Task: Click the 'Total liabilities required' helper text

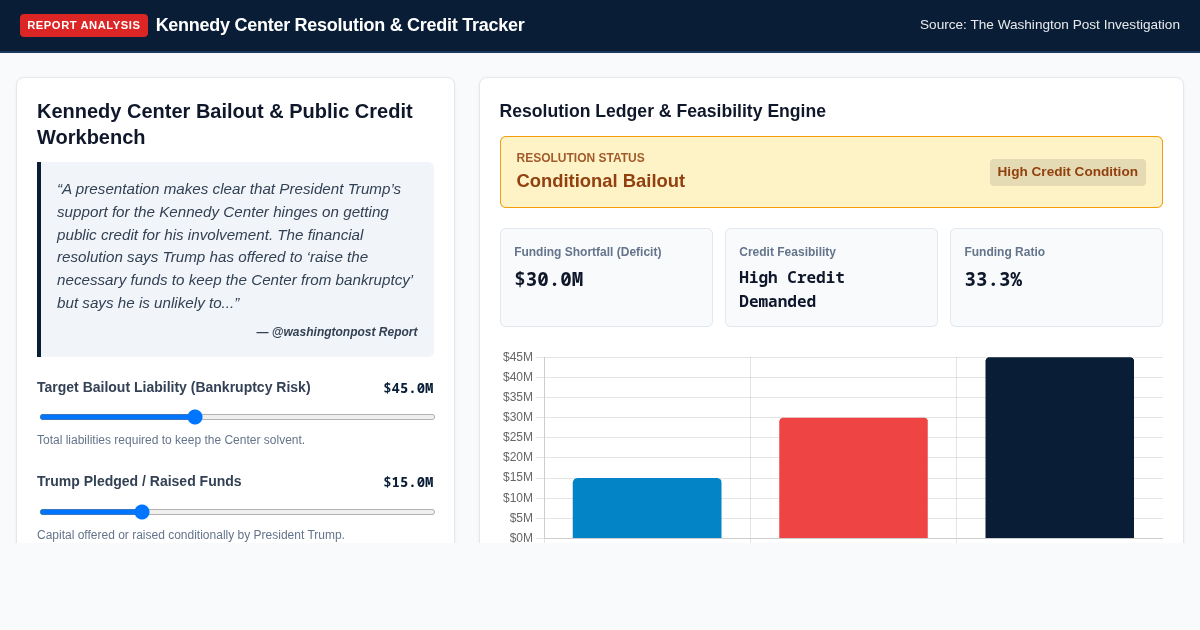Action: coord(171,440)
